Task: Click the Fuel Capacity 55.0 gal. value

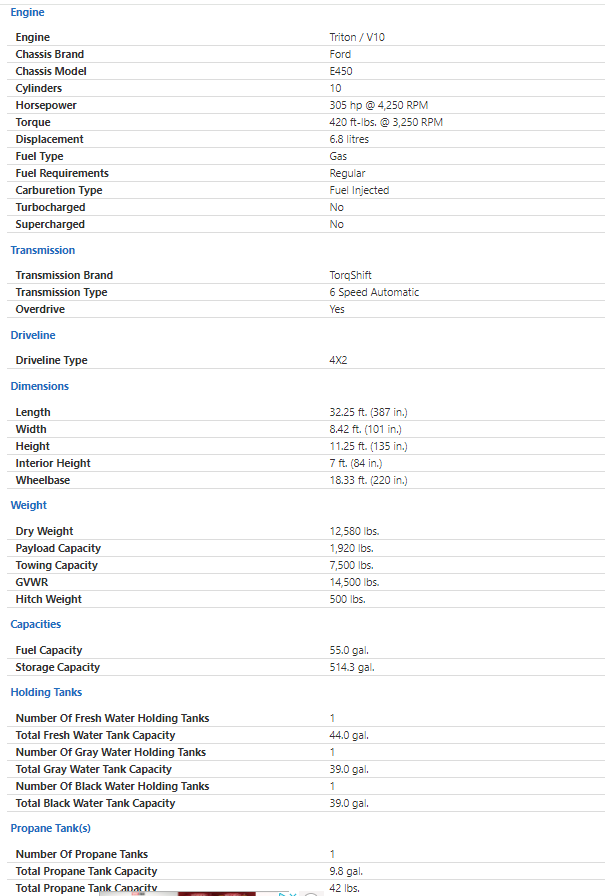Action: pos(349,650)
